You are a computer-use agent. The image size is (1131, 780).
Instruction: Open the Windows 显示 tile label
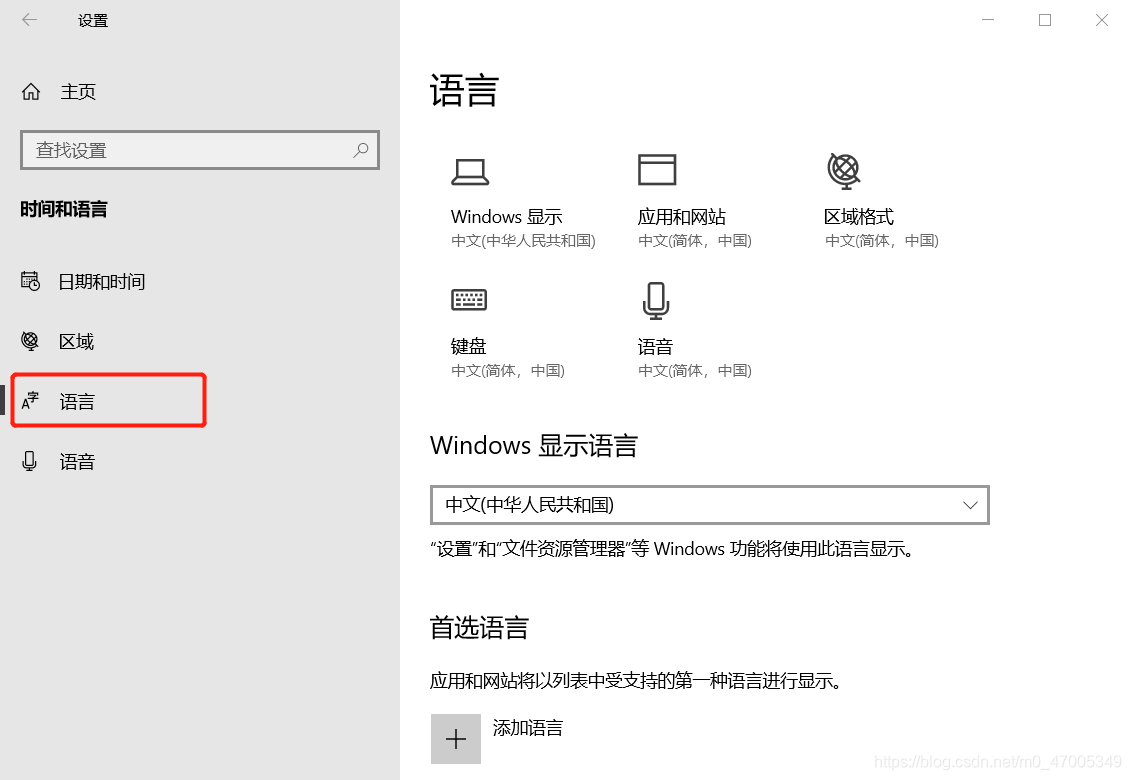click(x=506, y=216)
